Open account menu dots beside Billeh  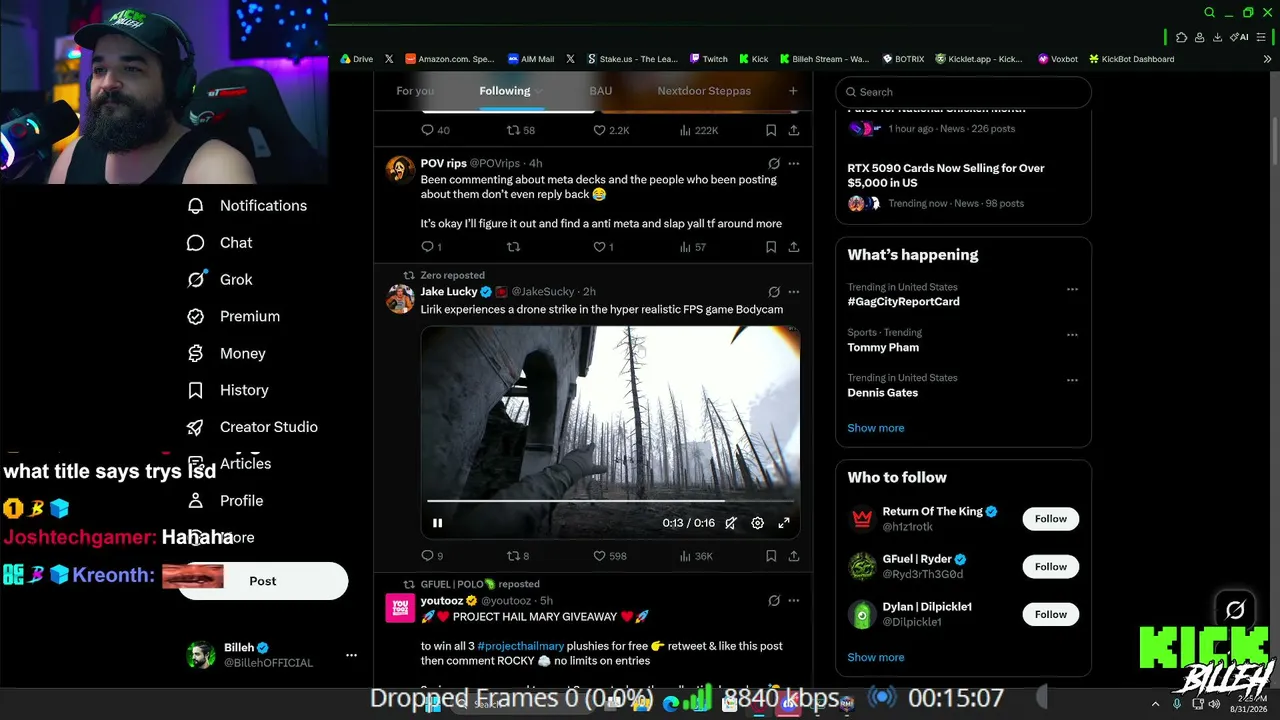(351, 655)
